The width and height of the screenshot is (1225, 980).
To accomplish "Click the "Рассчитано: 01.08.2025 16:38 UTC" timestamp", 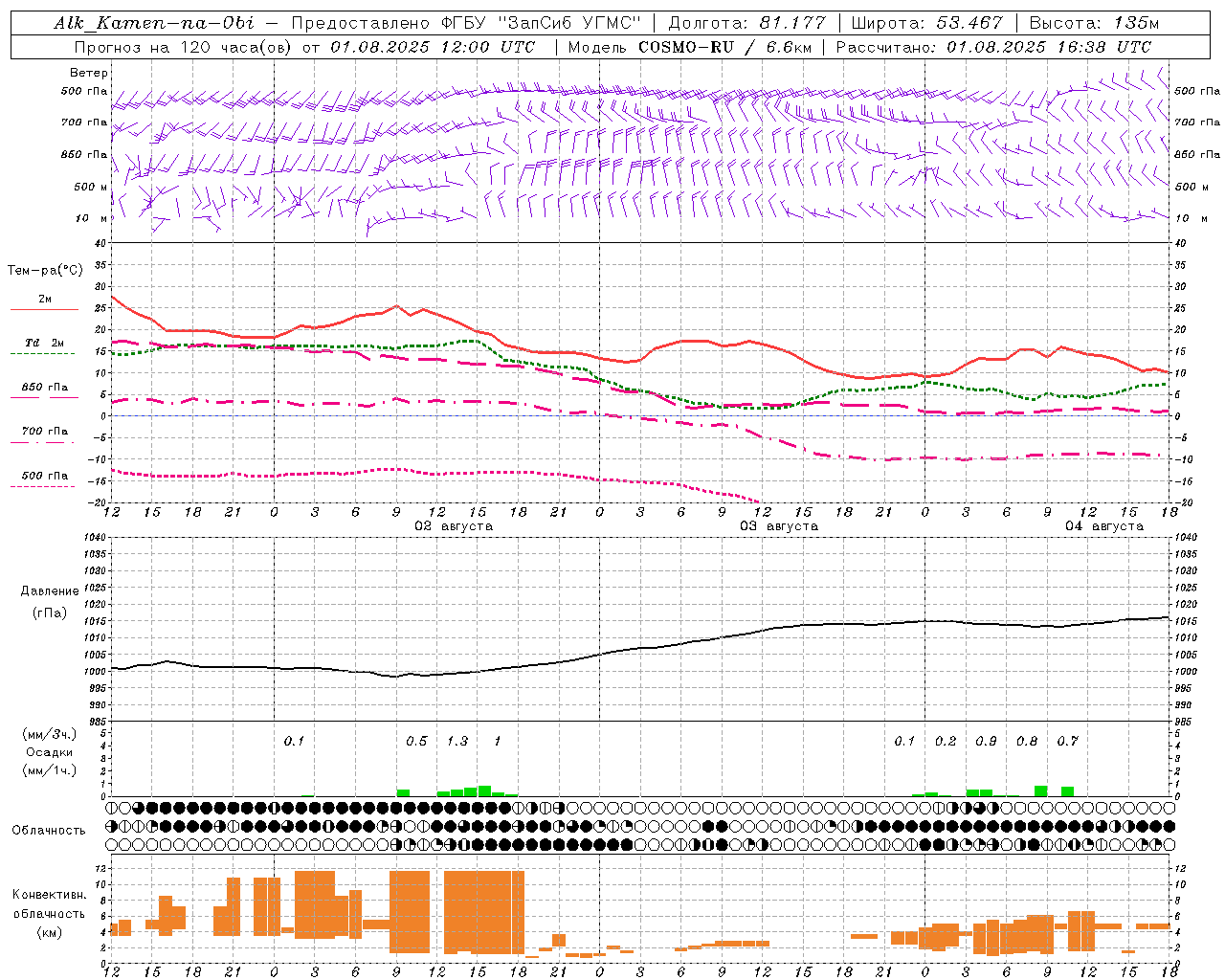I will coord(993,47).
